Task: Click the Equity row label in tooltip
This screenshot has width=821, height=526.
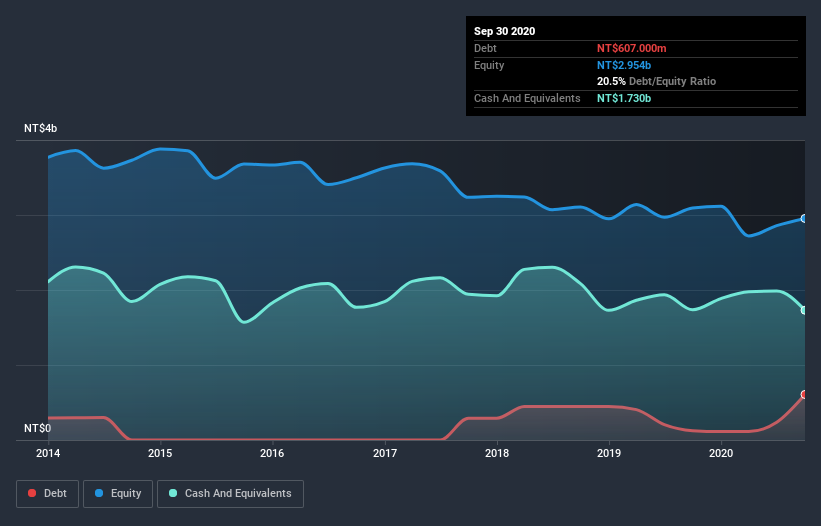Action: [489, 65]
